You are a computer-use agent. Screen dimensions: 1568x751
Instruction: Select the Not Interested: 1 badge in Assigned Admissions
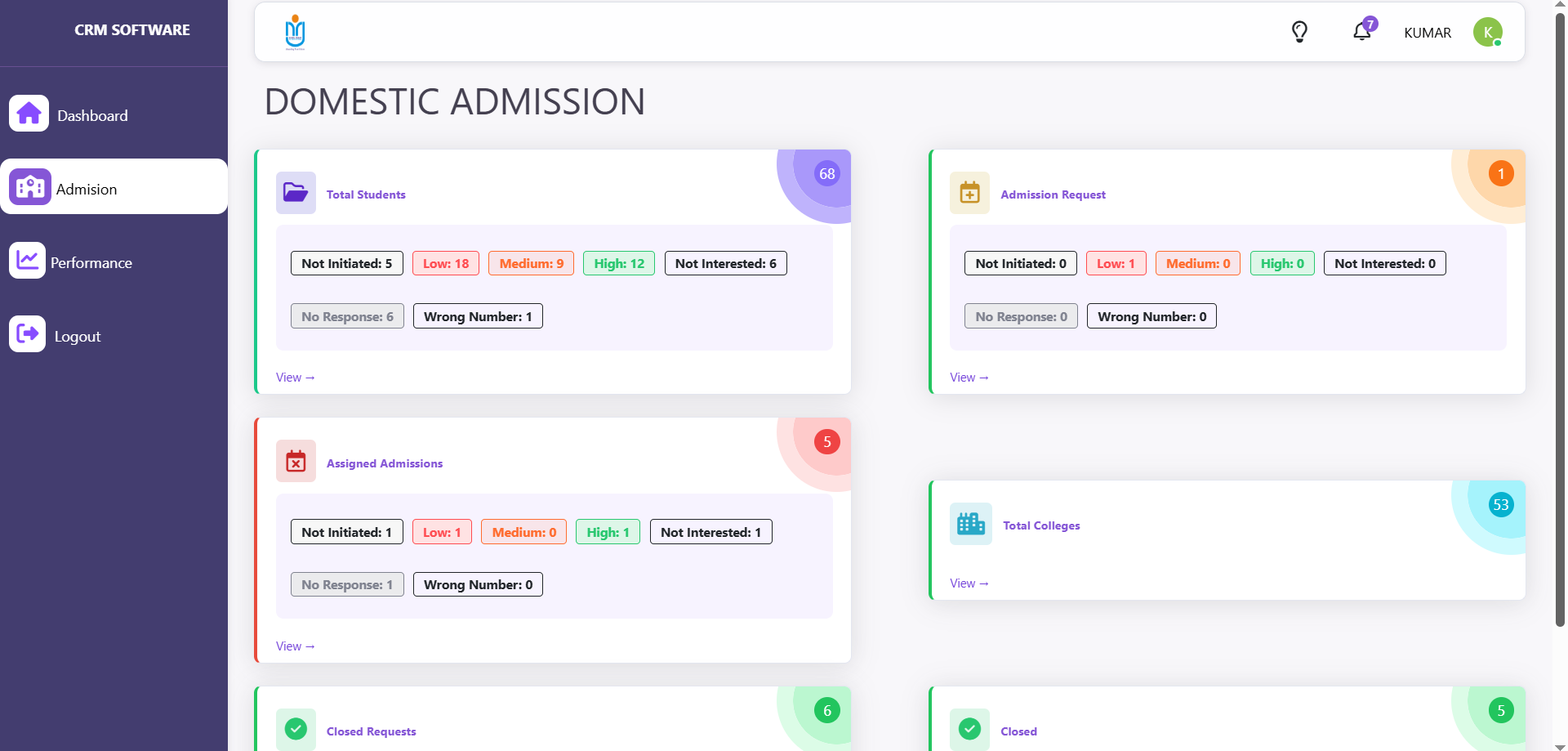pos(710,531)
